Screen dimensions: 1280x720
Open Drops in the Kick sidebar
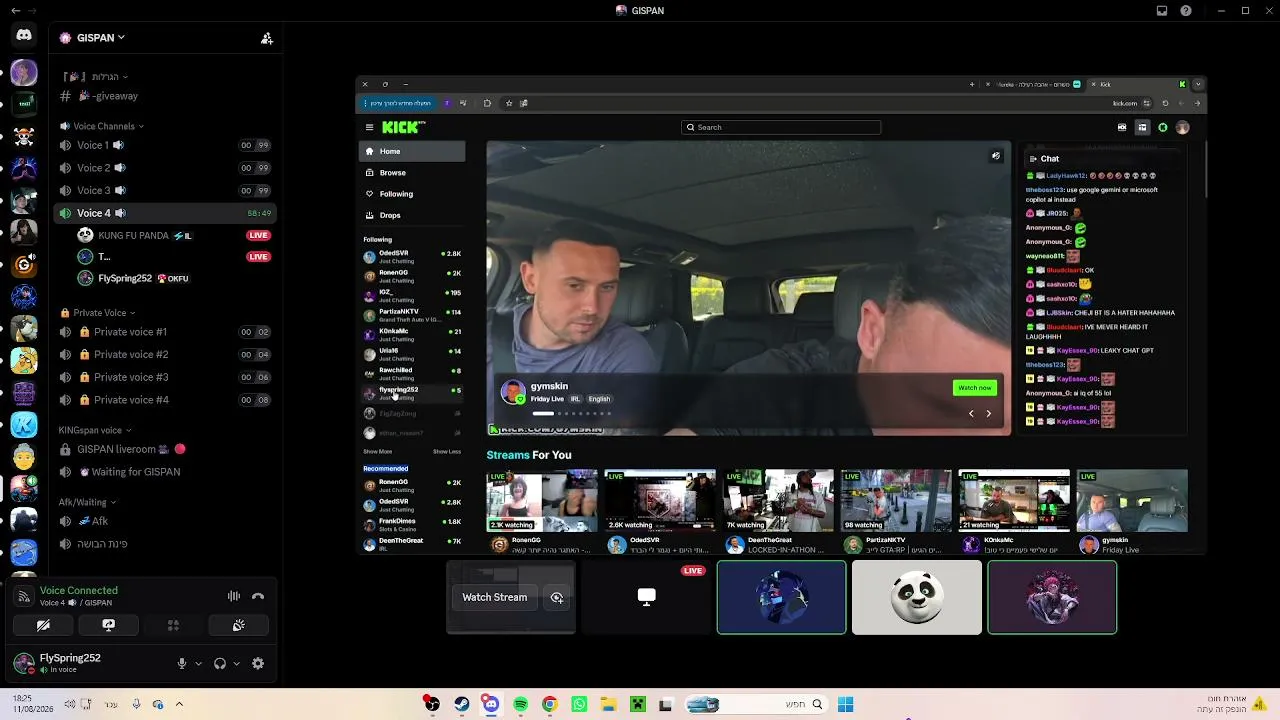[x=412, y=215]
